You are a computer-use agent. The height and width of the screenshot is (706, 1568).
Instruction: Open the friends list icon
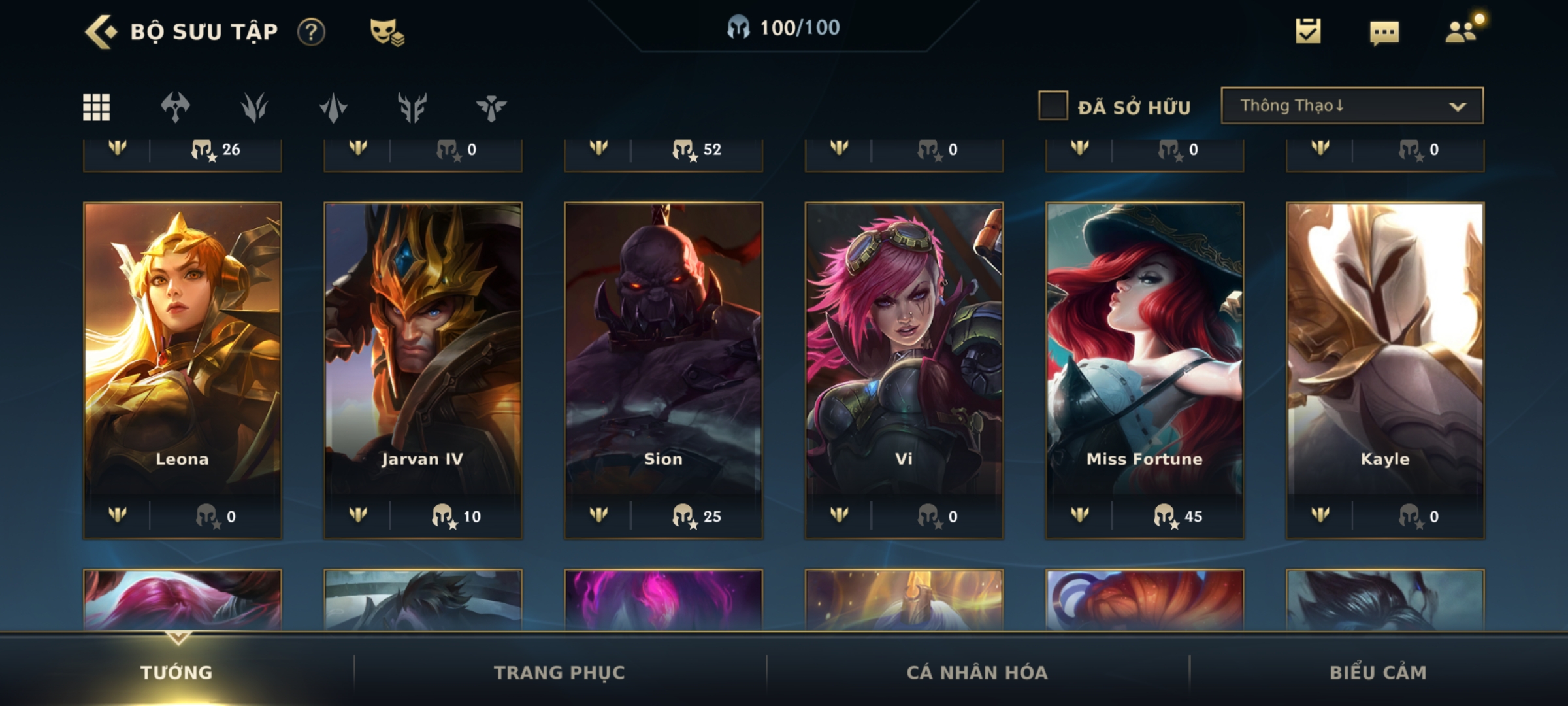[1462, 31]
